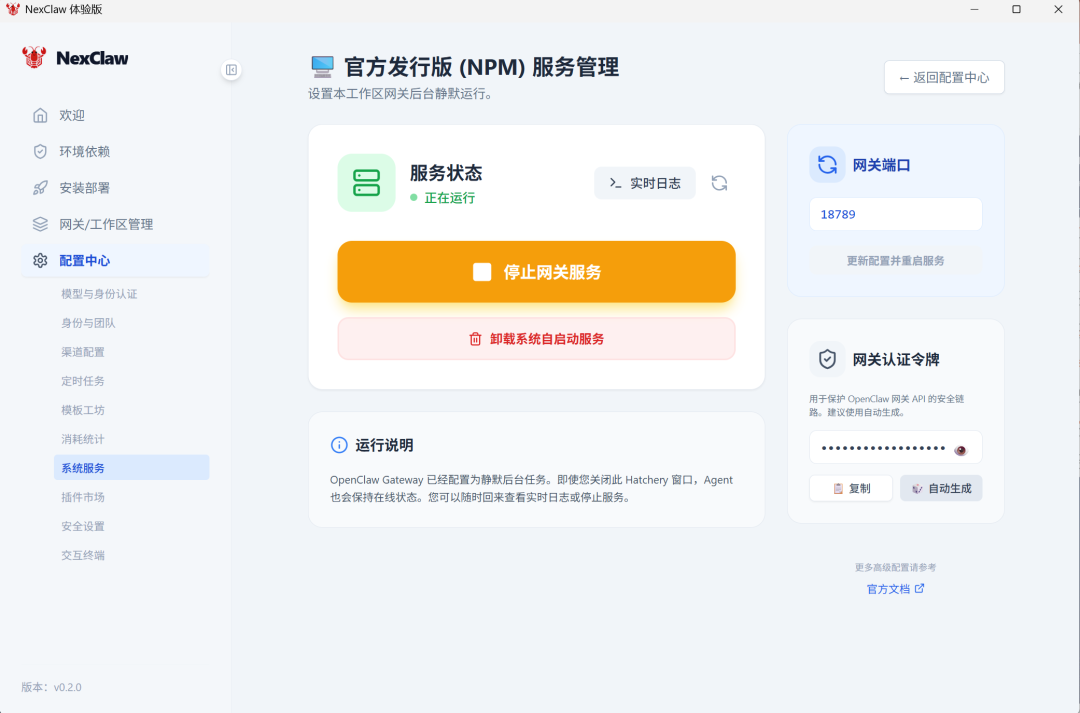
Task: Collapse the sidebar using the panel icon
Action: coord(231,70)
